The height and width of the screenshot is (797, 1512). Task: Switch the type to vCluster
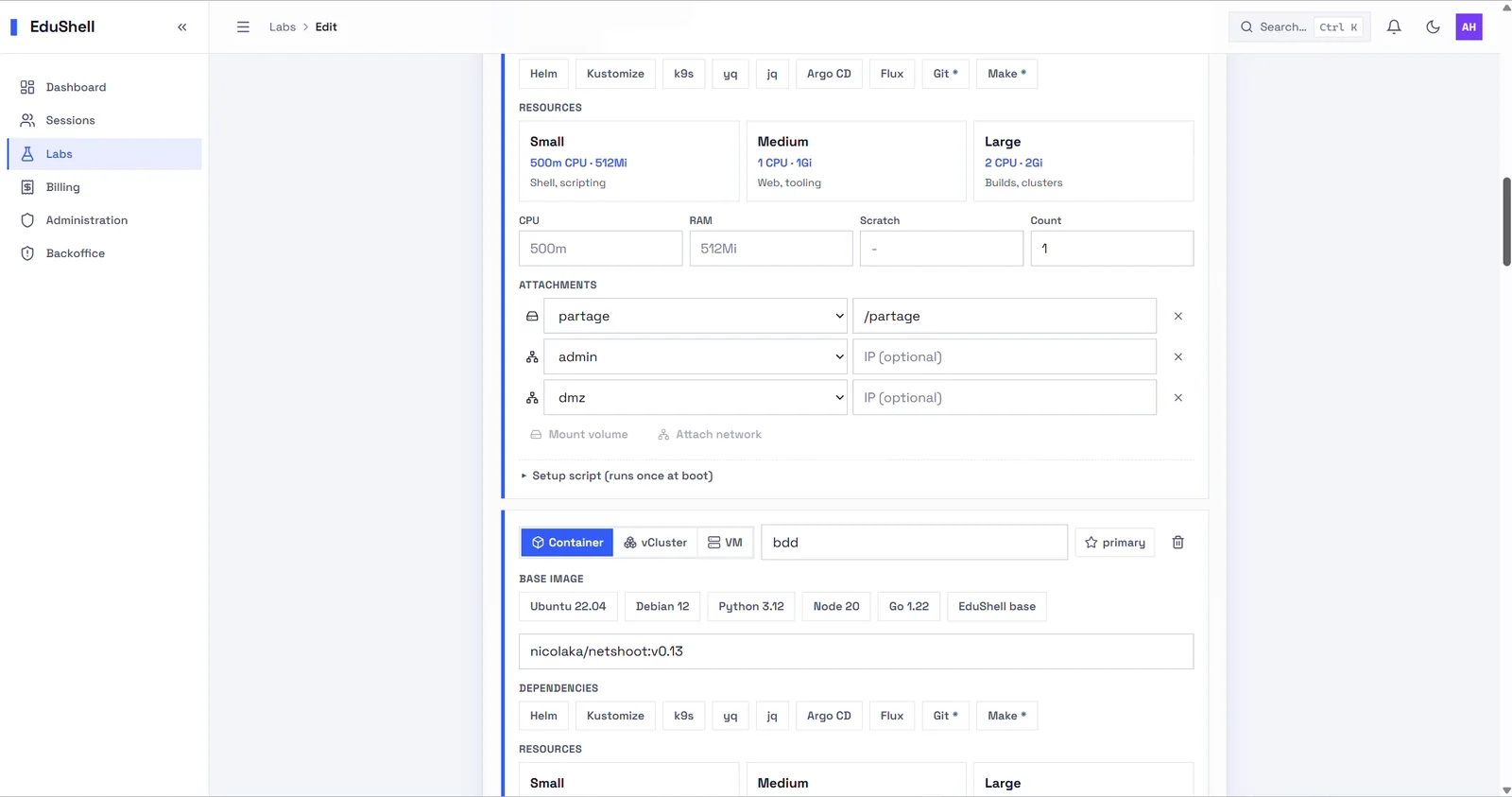(655, 543)
